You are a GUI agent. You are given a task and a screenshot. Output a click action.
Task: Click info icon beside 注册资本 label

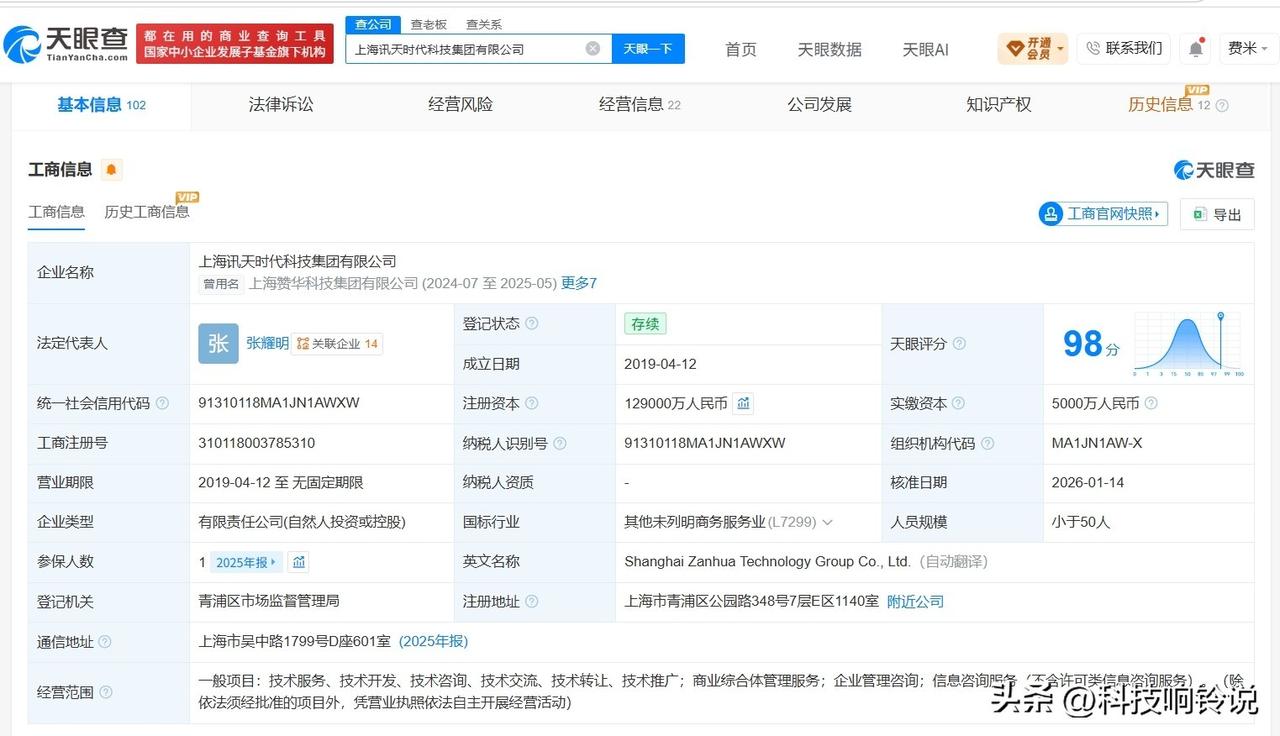(532, 403)
